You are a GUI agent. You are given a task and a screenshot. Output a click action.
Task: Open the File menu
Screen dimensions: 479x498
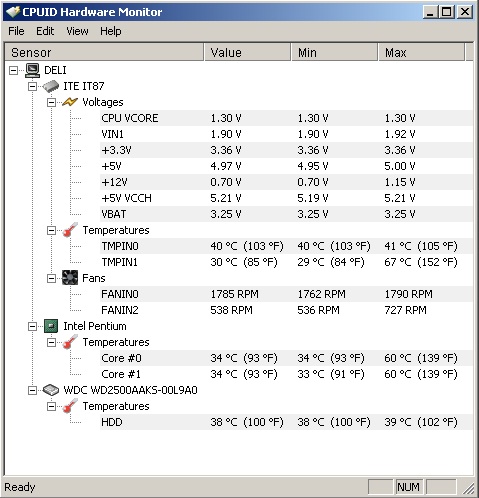click(x=16, y=31)
